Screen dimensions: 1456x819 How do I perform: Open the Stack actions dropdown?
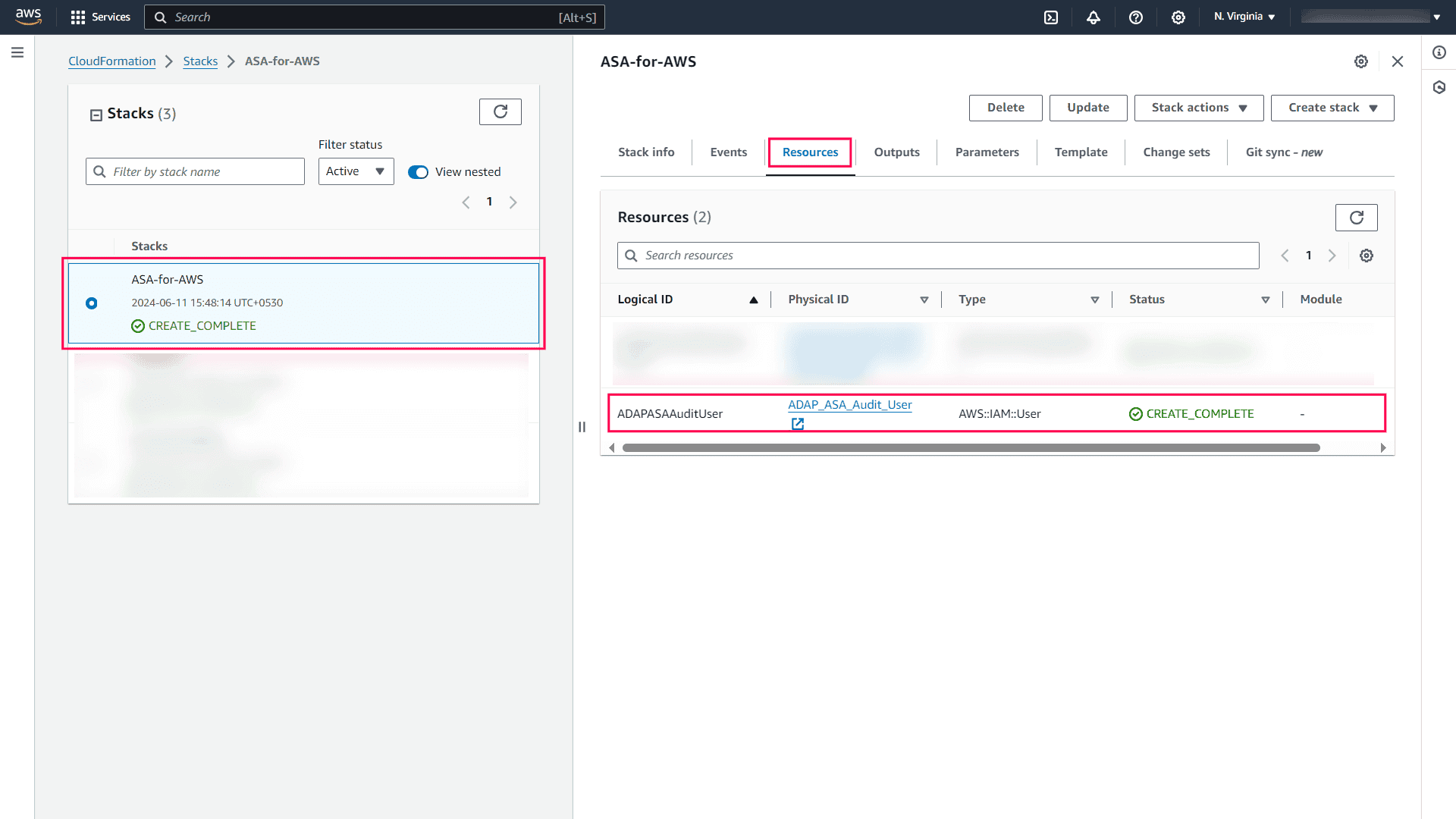pos(1198,108)
